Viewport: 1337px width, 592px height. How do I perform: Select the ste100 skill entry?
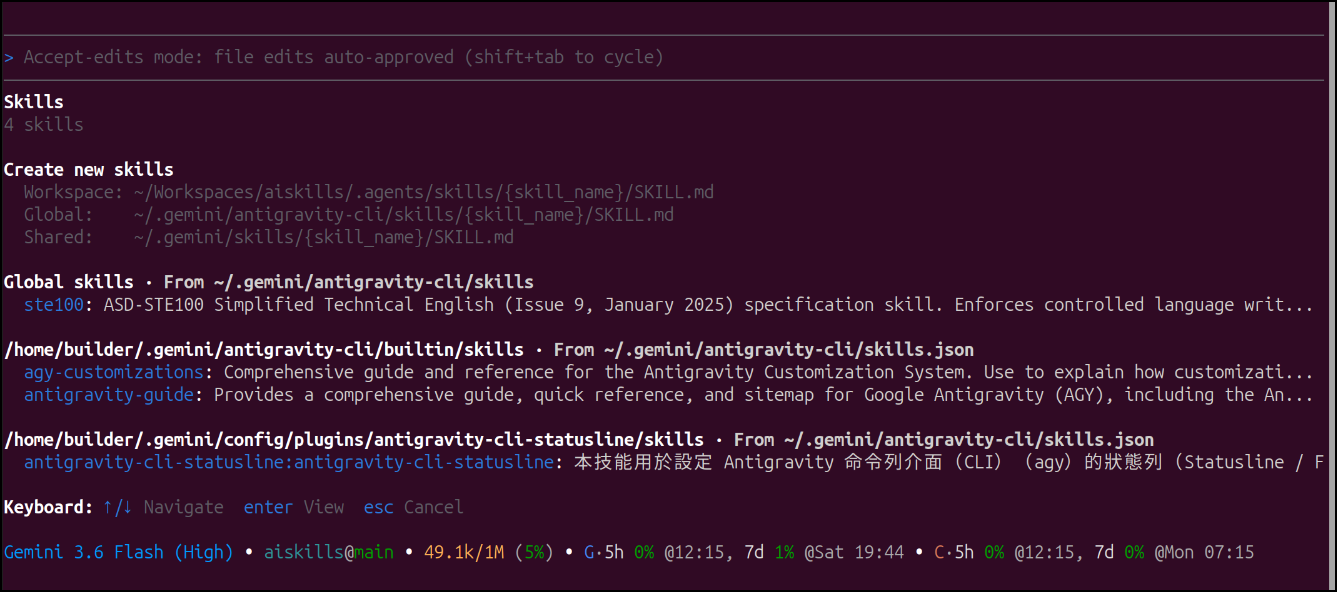(x=54, y=304)
